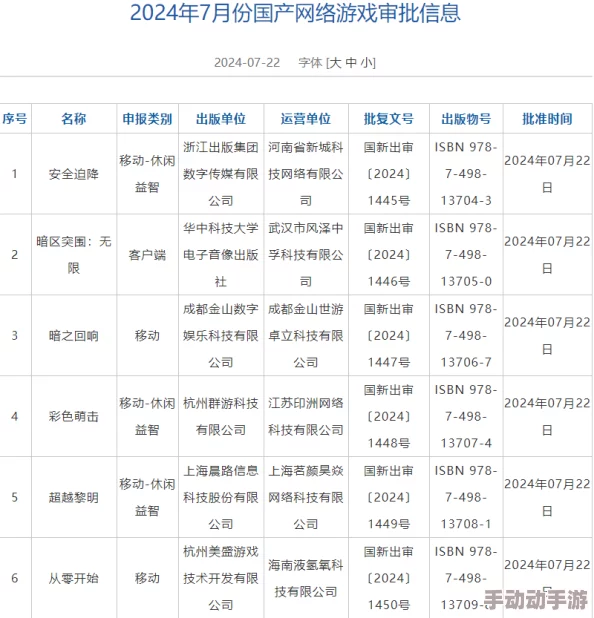Click serial number 1 in first row
This screenshot has width=594, height=618.
coord(15,174)
